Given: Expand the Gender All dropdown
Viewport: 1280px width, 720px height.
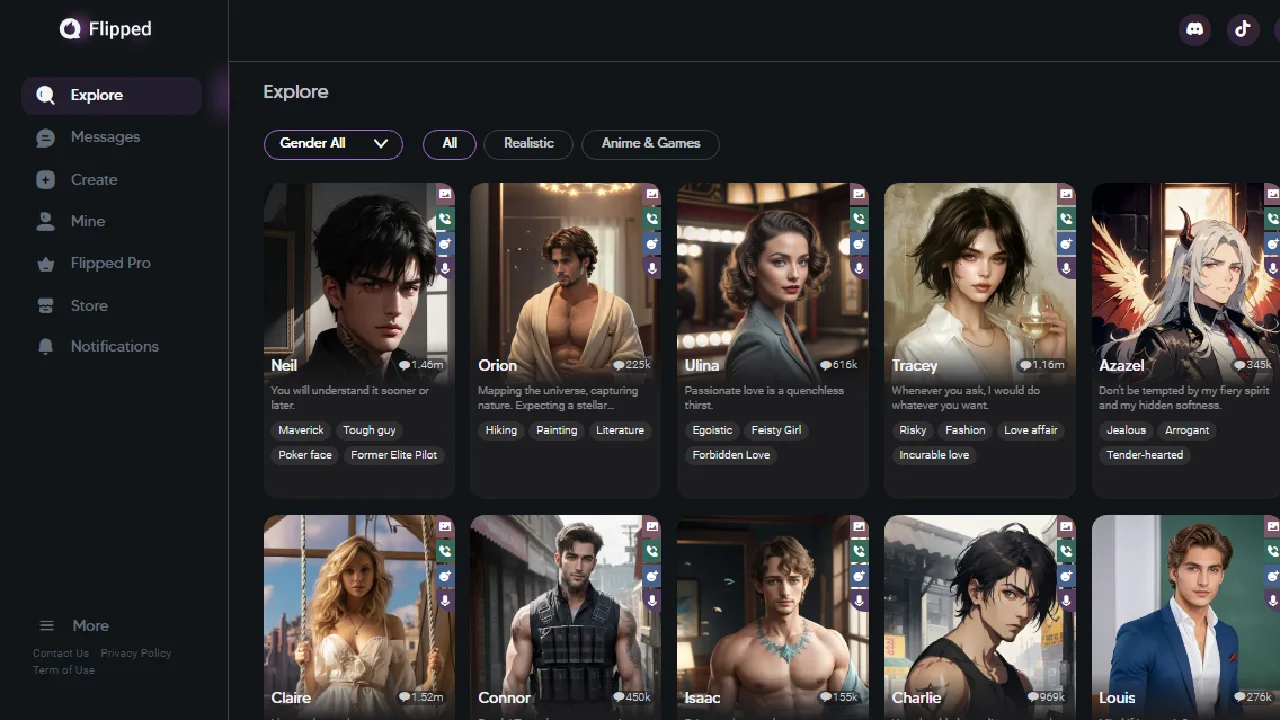Looking at the screenshot, I should pos(333,144).
